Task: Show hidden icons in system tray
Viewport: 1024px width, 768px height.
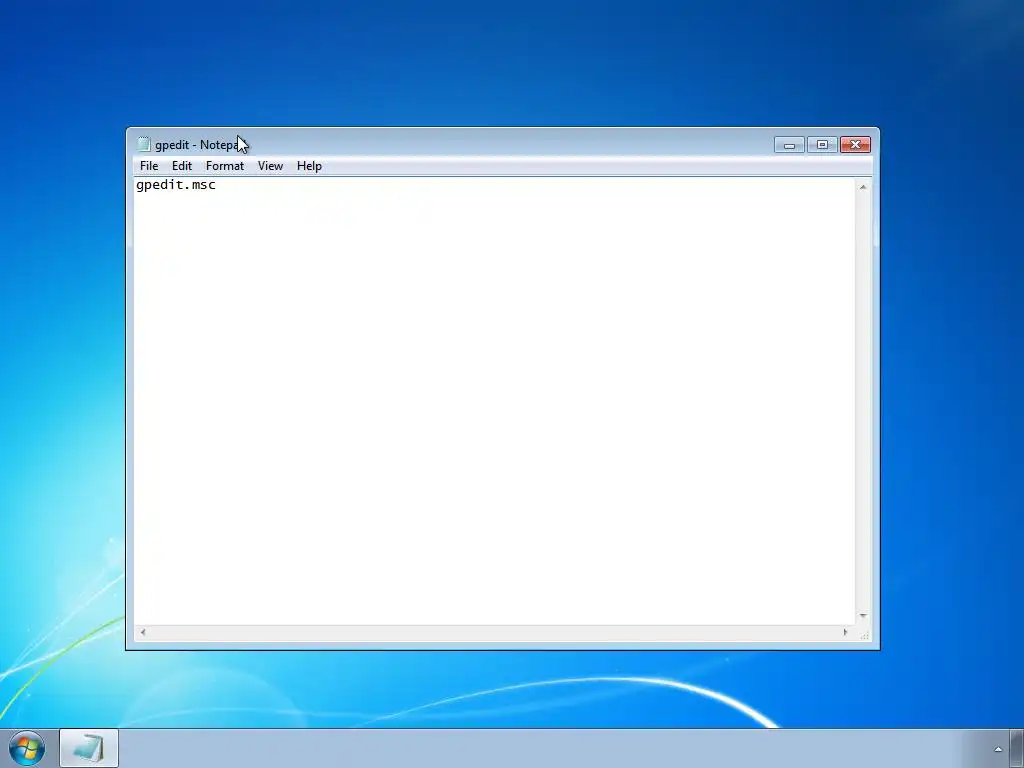Action: pos(997,749)
